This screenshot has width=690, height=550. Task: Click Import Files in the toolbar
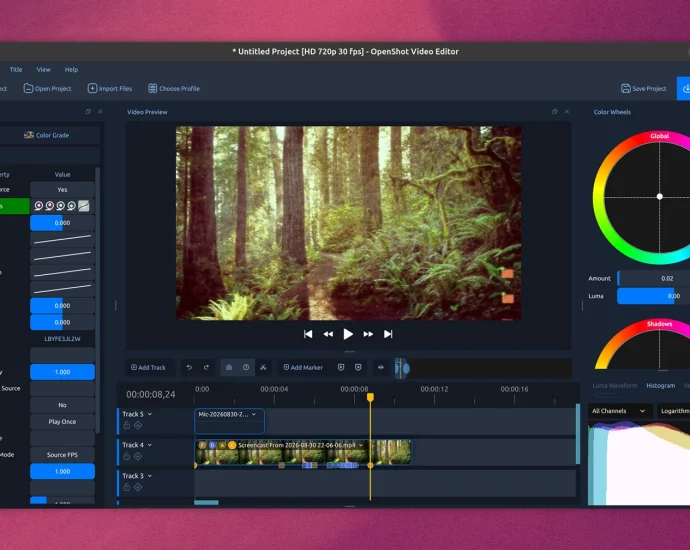tap(110, 88)
